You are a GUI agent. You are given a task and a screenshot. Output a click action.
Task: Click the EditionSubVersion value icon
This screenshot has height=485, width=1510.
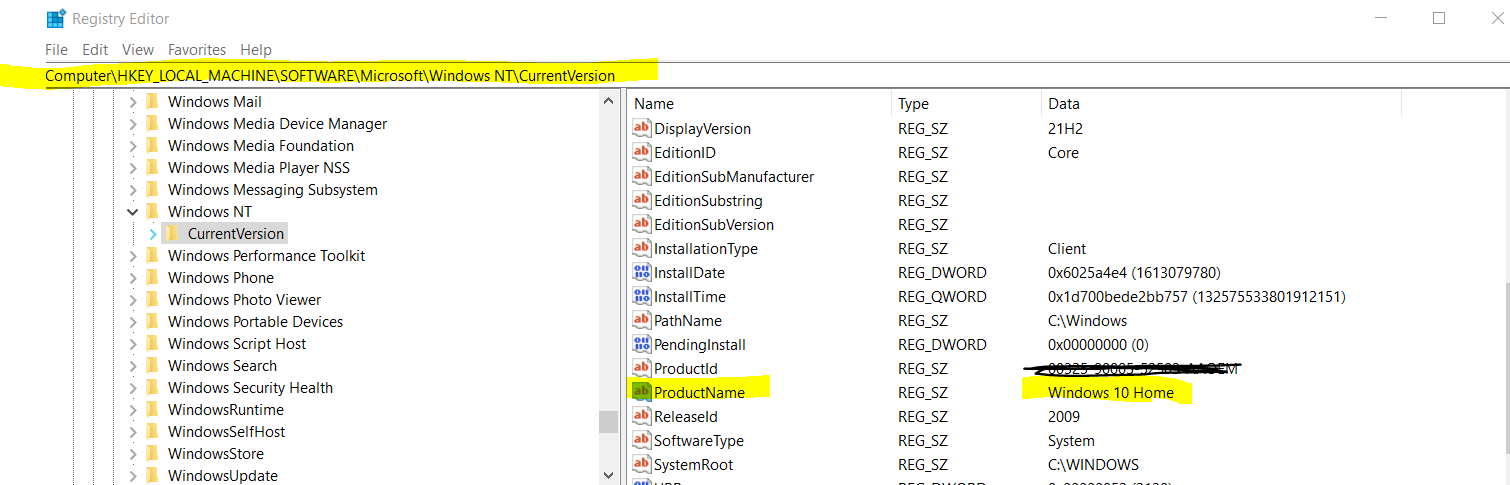point(642,224)
